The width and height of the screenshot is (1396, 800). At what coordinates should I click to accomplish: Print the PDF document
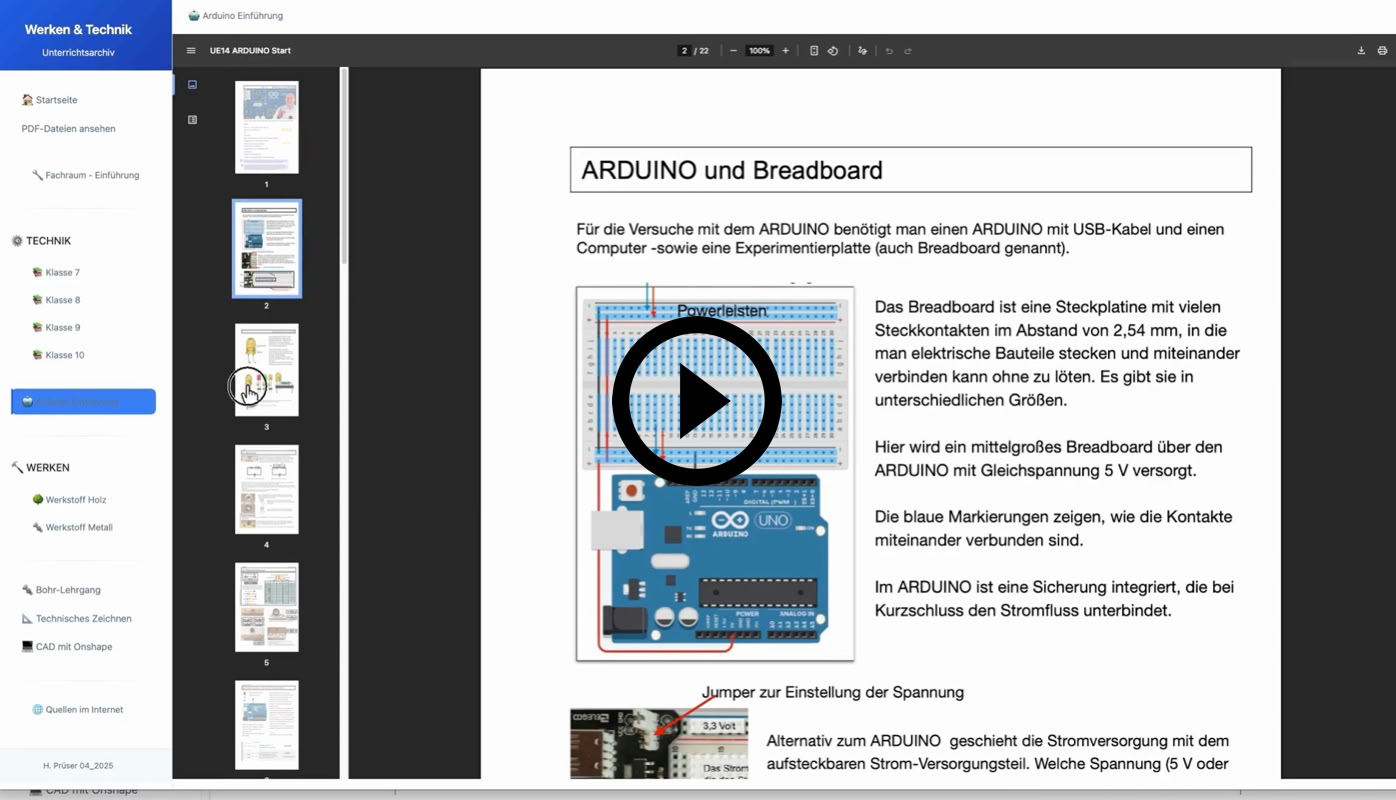(1382, 51)
